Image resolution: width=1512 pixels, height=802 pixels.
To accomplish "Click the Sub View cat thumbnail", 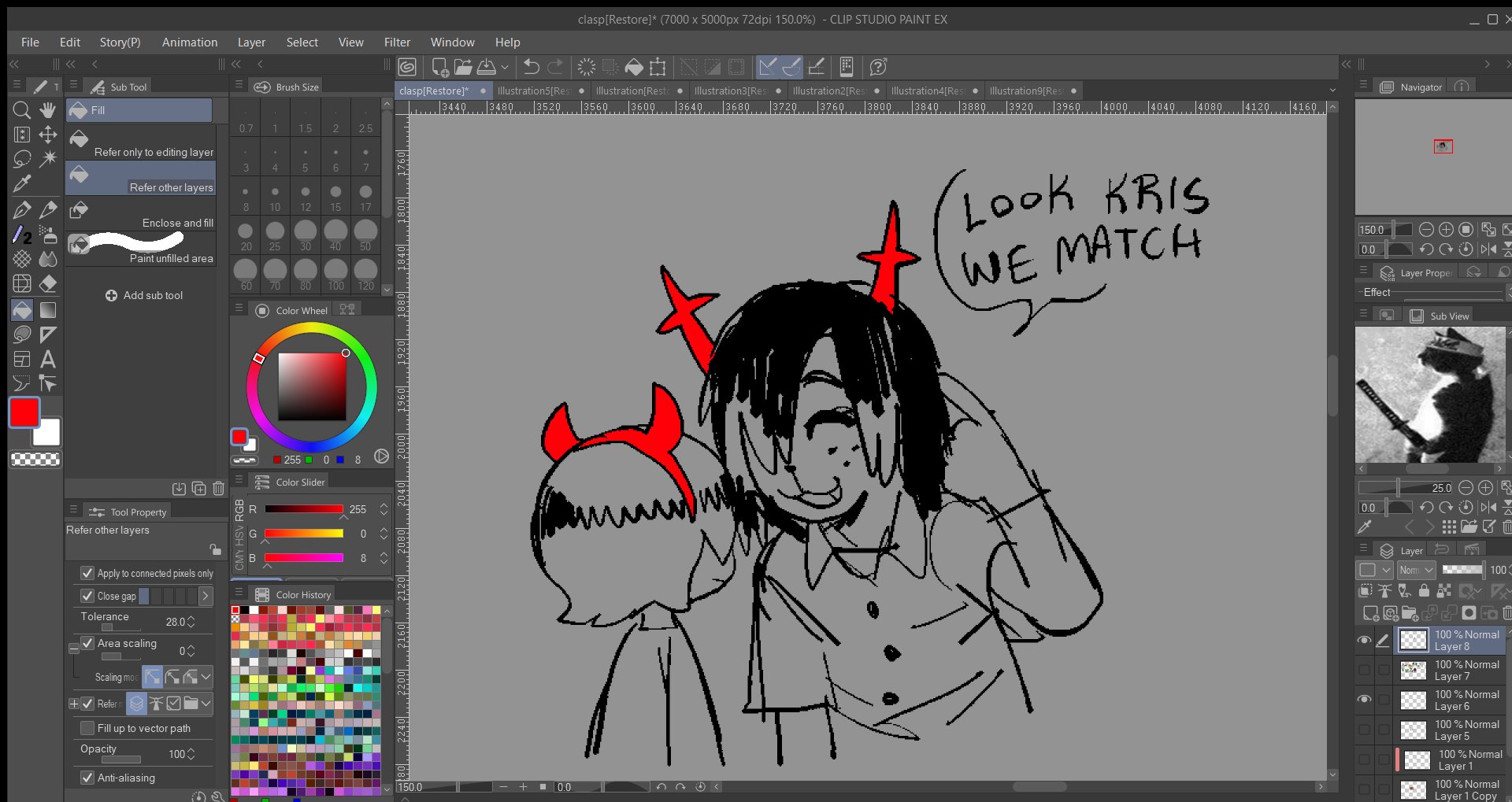I will tap(1429, 394).
